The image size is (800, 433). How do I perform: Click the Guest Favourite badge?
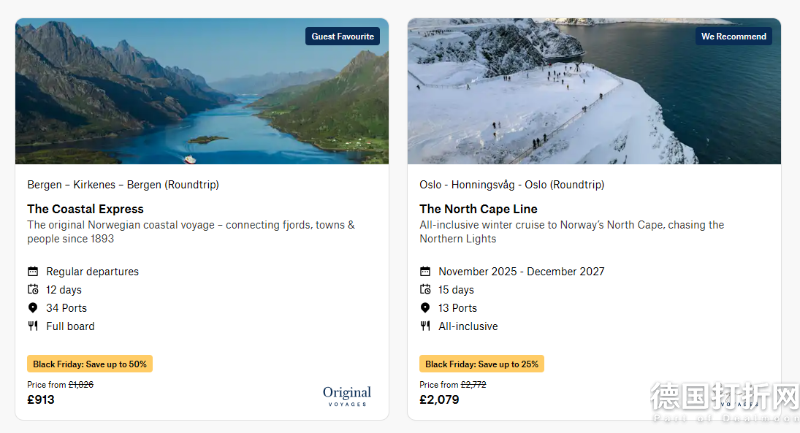click(x=343, y=37)
